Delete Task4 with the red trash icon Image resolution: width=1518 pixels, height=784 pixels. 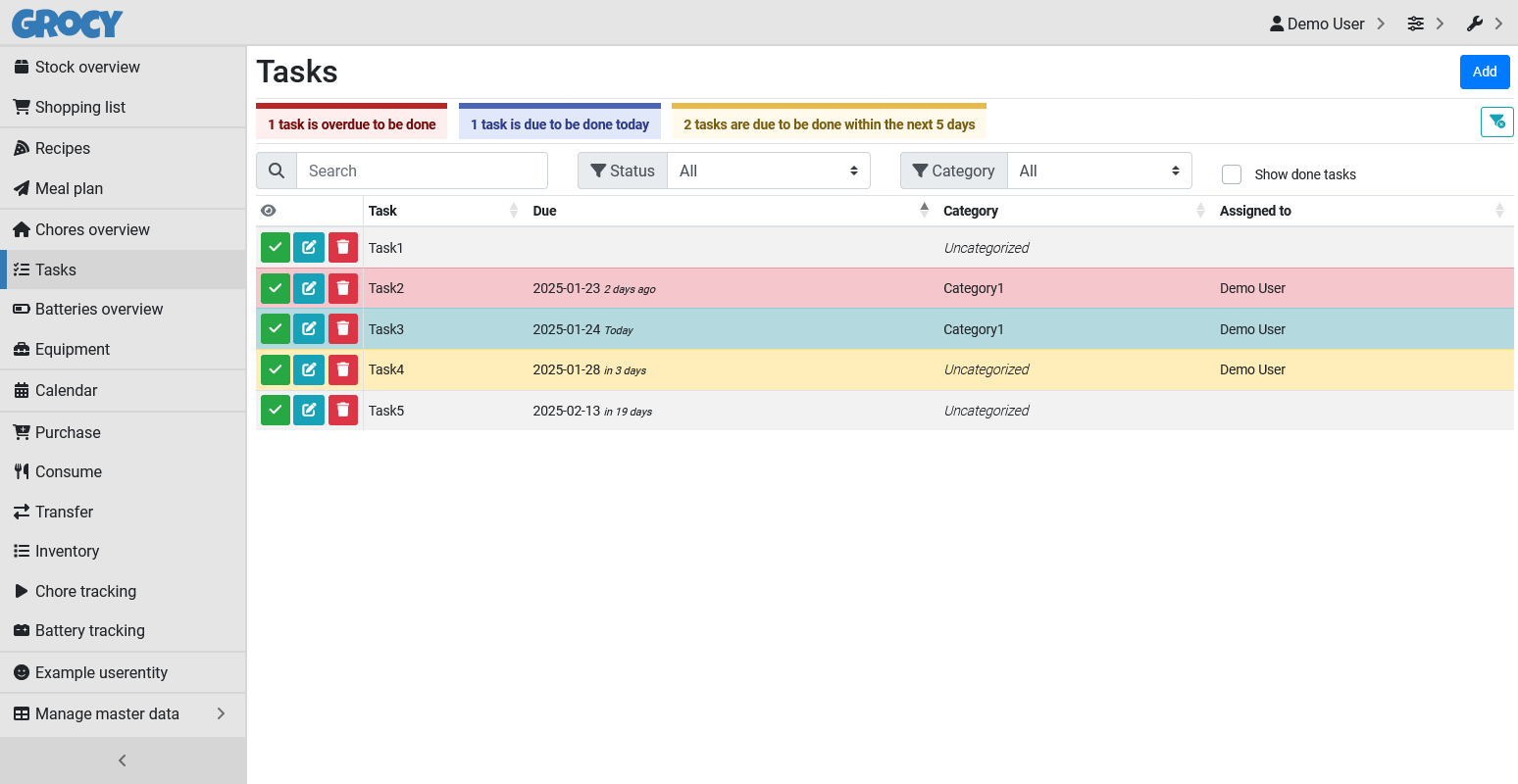(342, 369)
